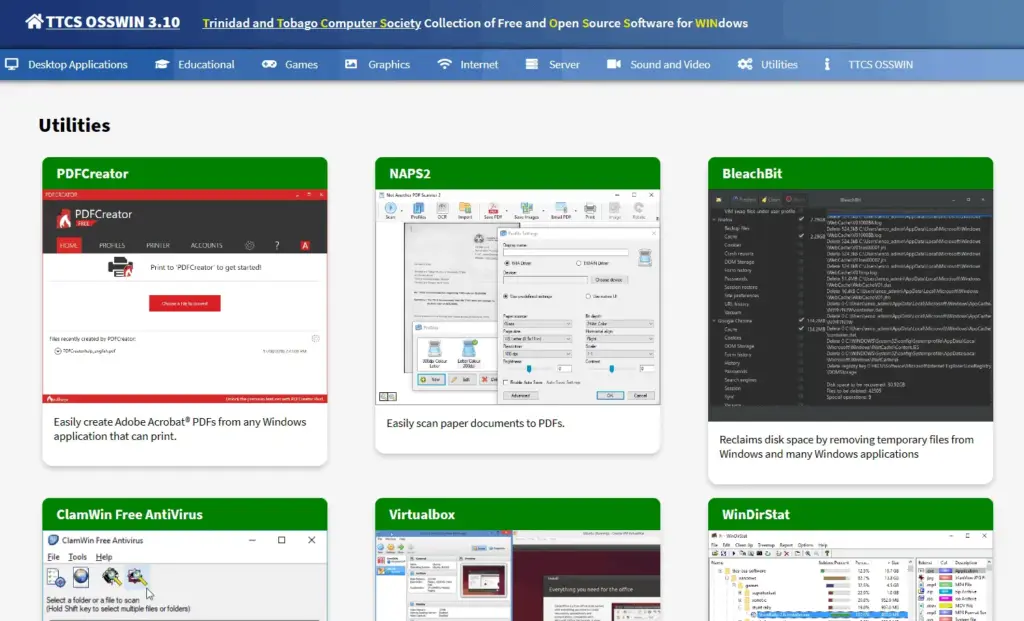Open the BleachBit card heading
This screenshot has width=1024, height=621.
(752, 173)
